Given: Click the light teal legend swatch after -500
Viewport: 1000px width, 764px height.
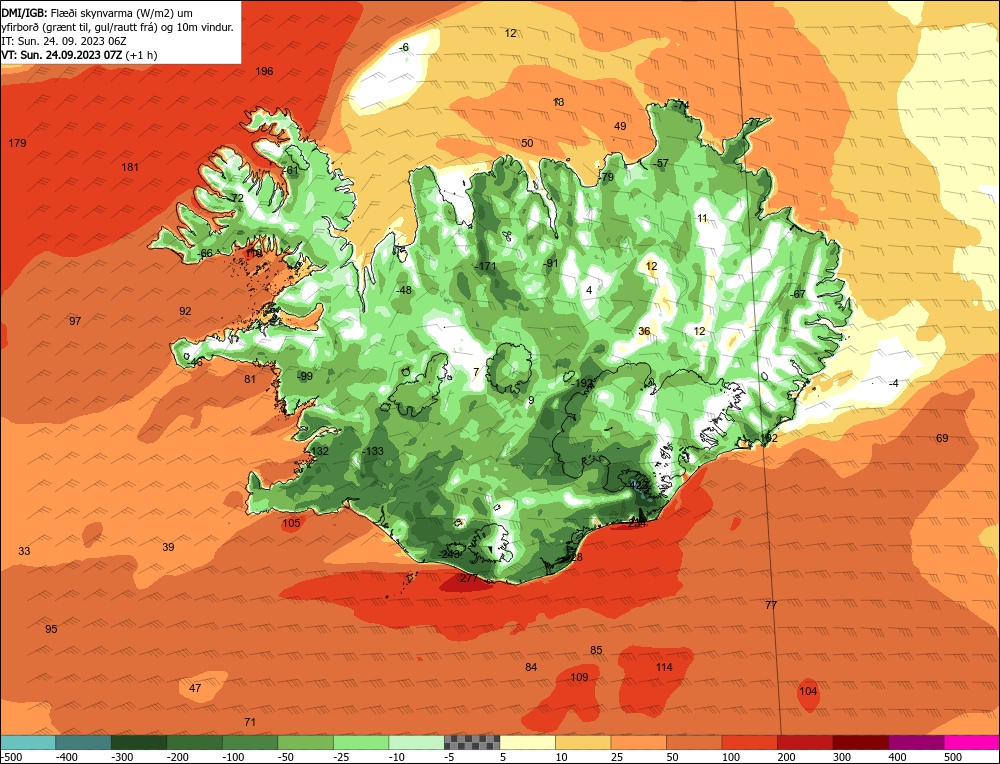Looking at the screenshot, I should (27, 742).
